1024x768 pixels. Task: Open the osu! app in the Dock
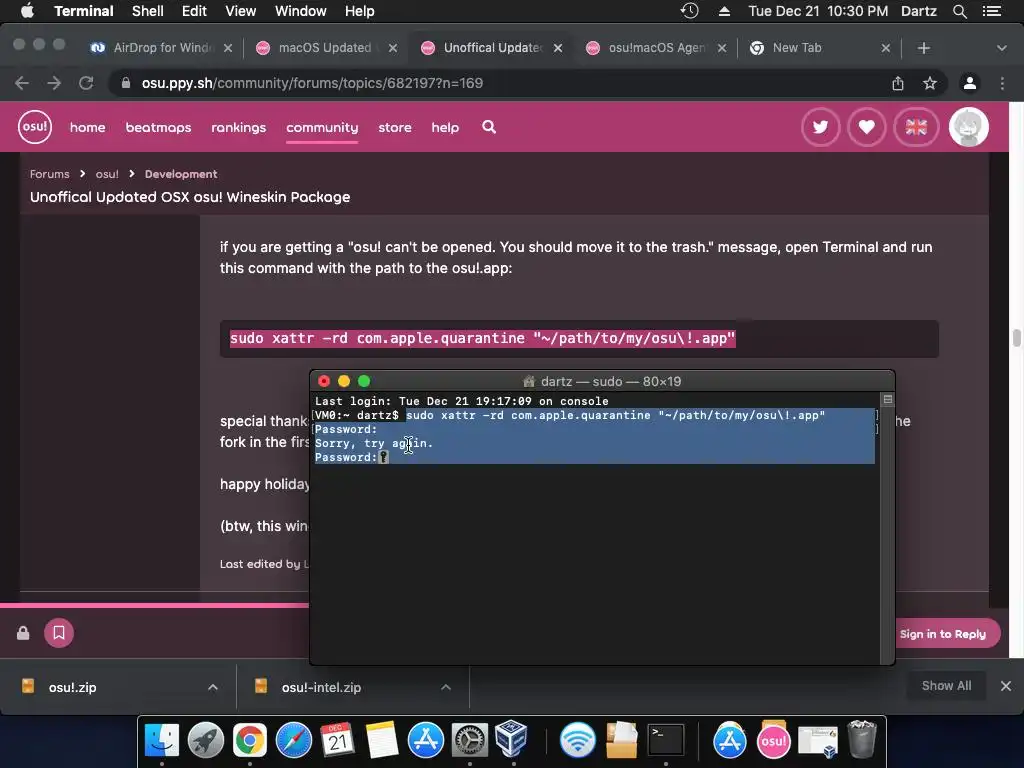[773, 741]
